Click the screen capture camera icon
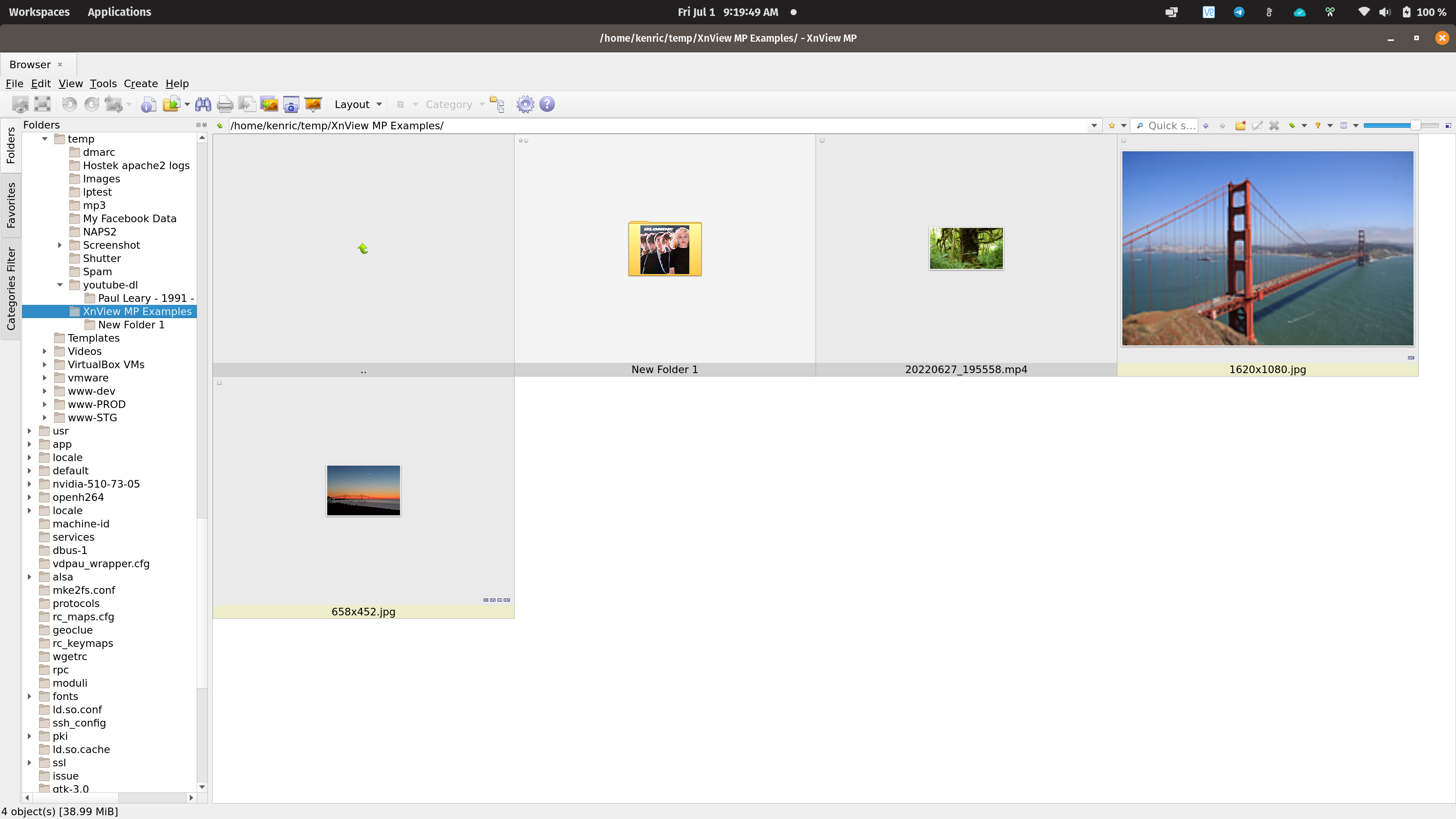 (x=290, y=105)
